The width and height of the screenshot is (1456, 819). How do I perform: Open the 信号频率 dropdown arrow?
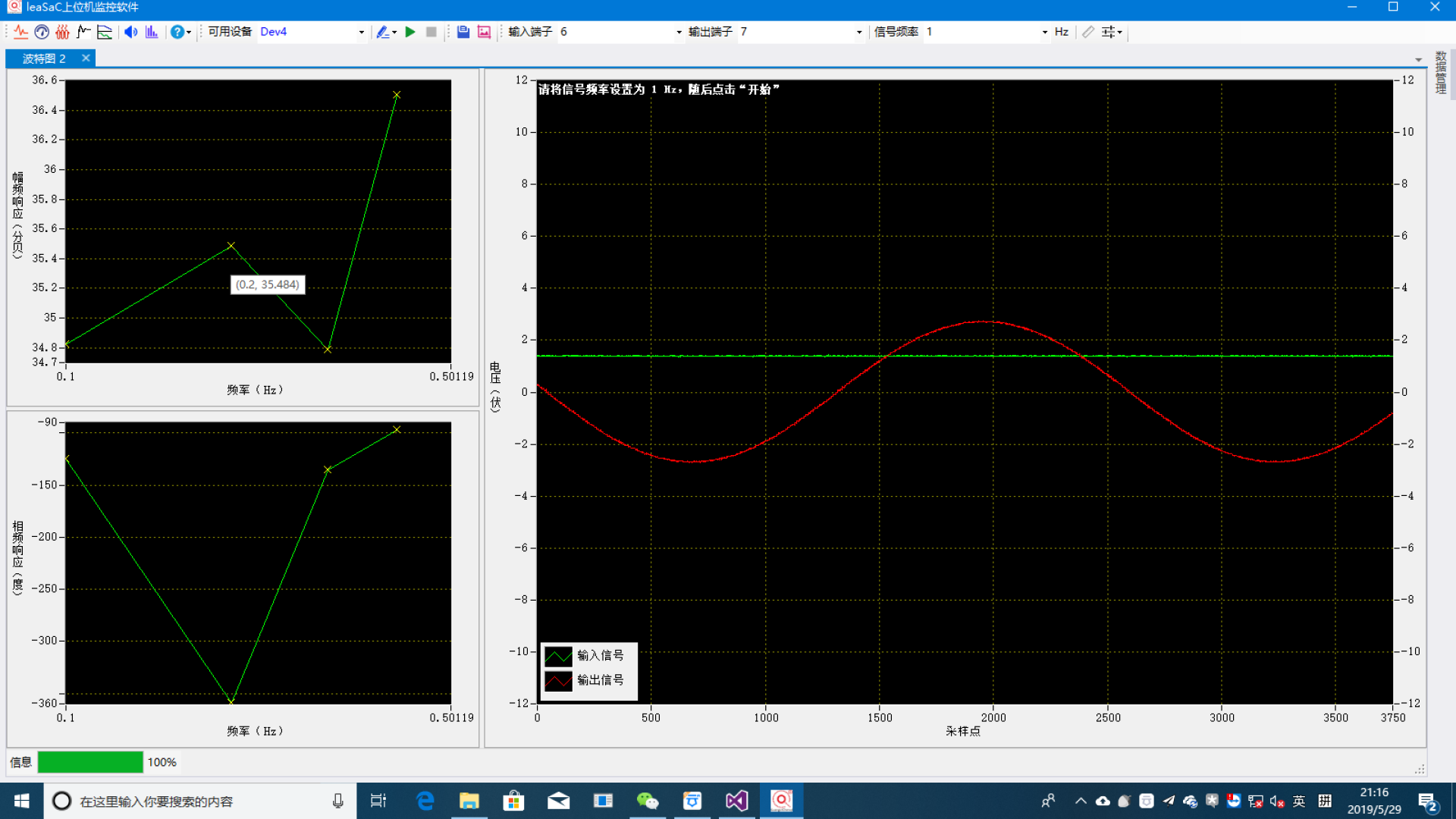[1044, 32]
